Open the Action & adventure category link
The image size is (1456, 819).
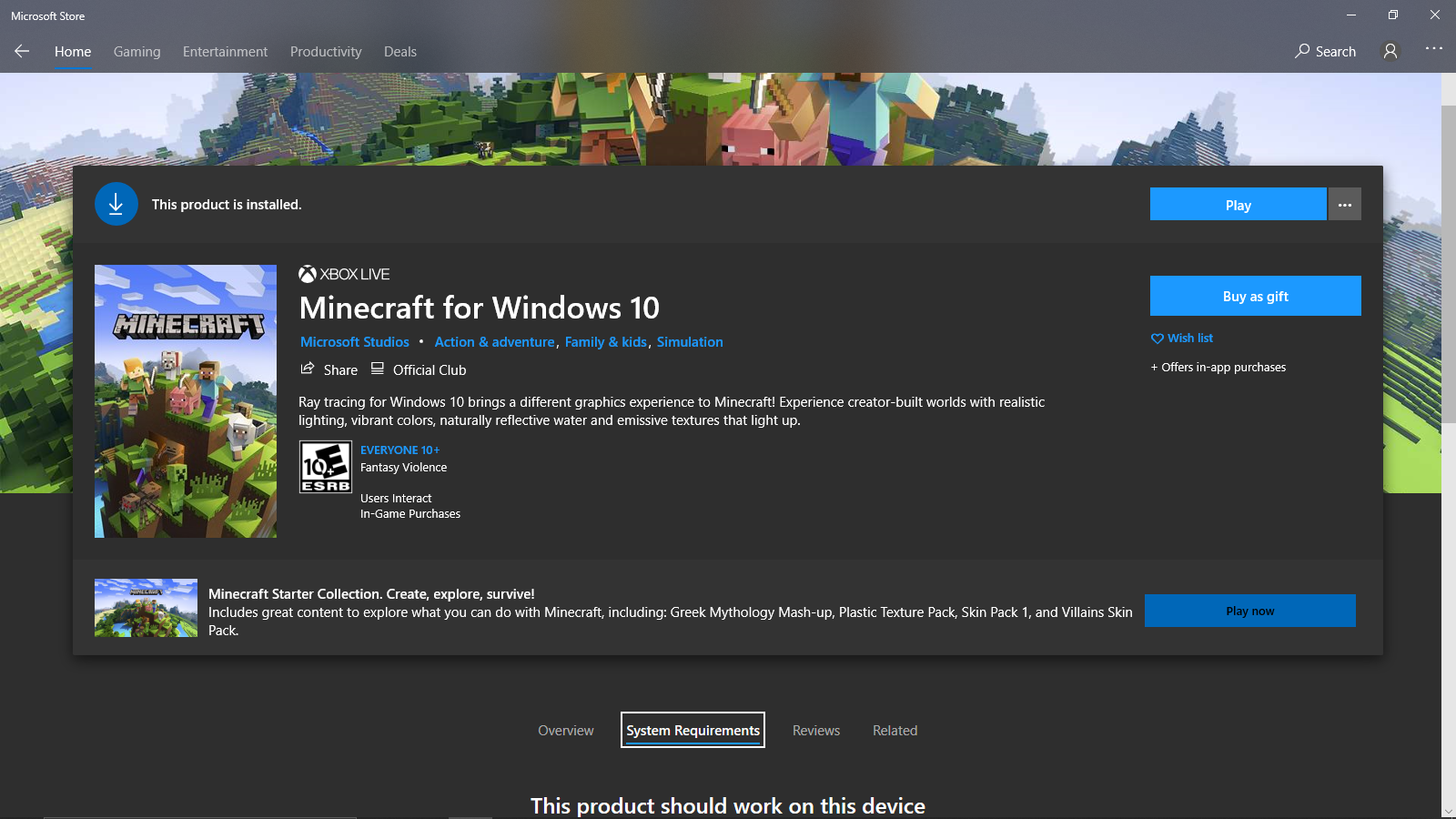[x=494, y=342]
